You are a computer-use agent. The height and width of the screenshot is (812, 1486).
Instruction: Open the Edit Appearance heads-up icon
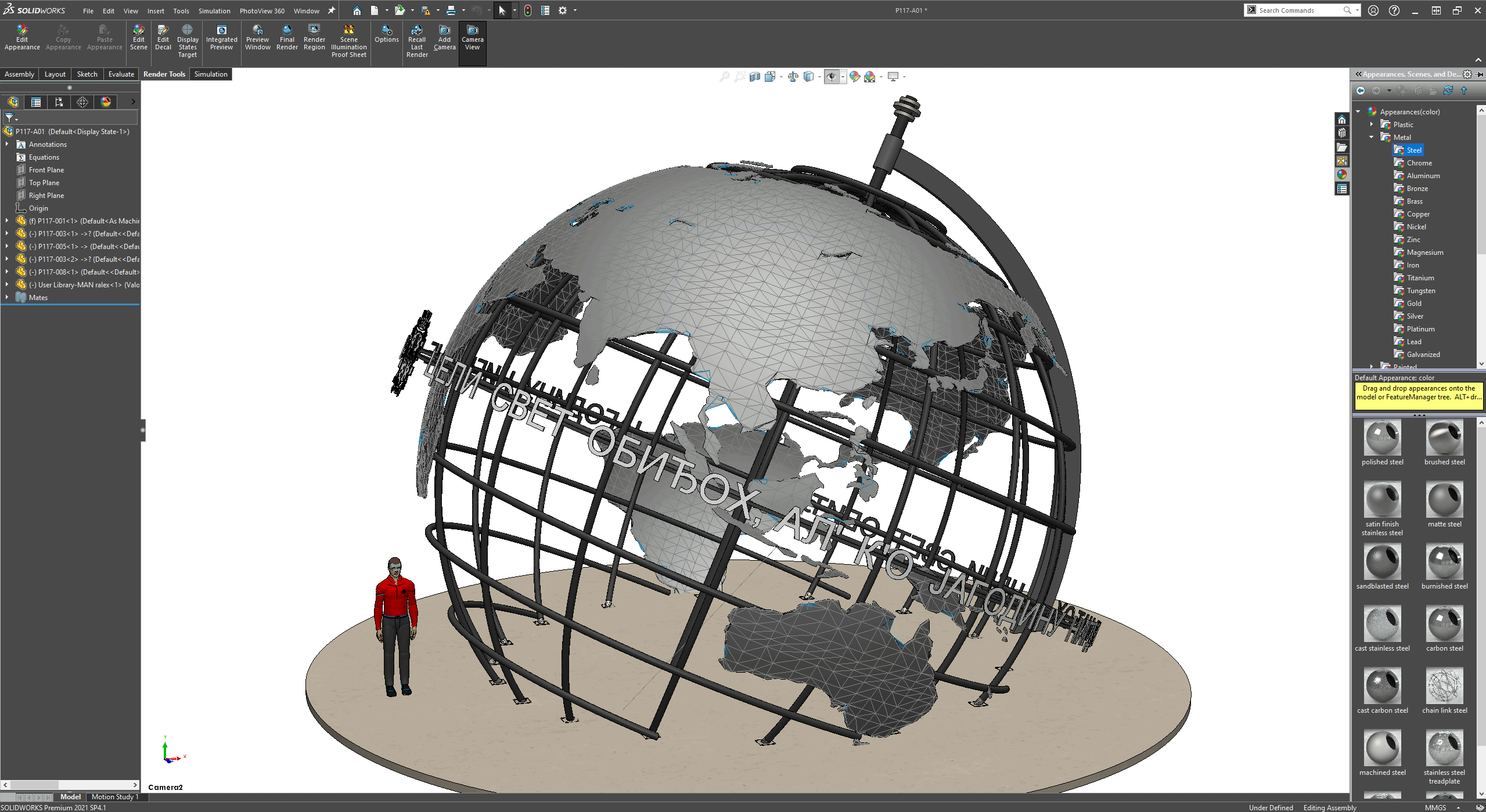click(x=854, y=77)
